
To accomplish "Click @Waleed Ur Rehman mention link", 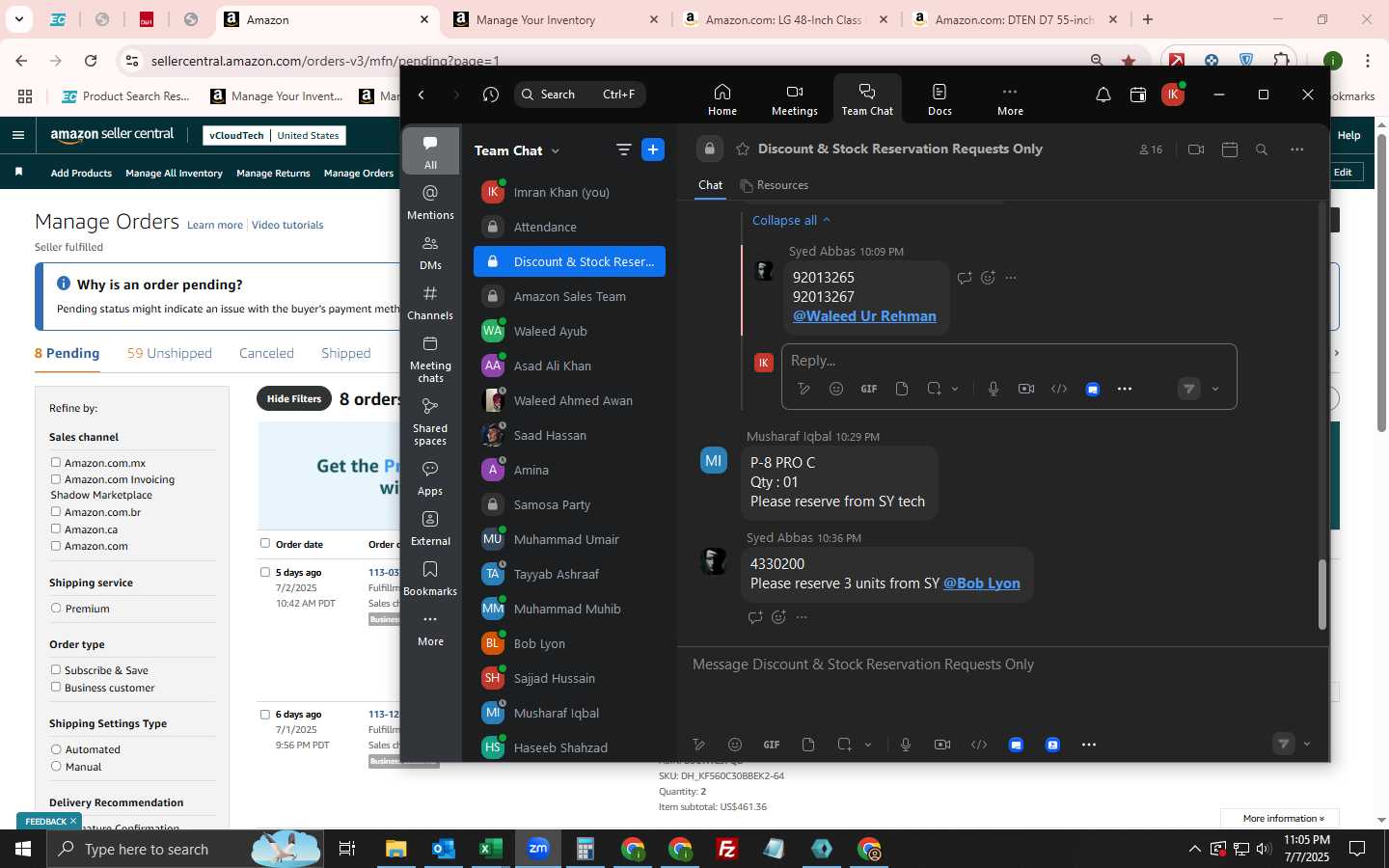I will pyautogui.click(x=864, y=316).
